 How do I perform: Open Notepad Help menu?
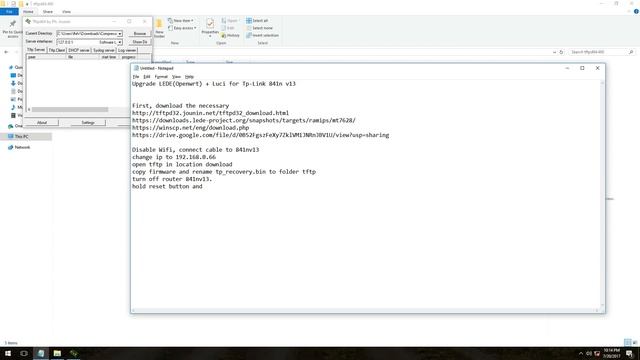point(189,77)
